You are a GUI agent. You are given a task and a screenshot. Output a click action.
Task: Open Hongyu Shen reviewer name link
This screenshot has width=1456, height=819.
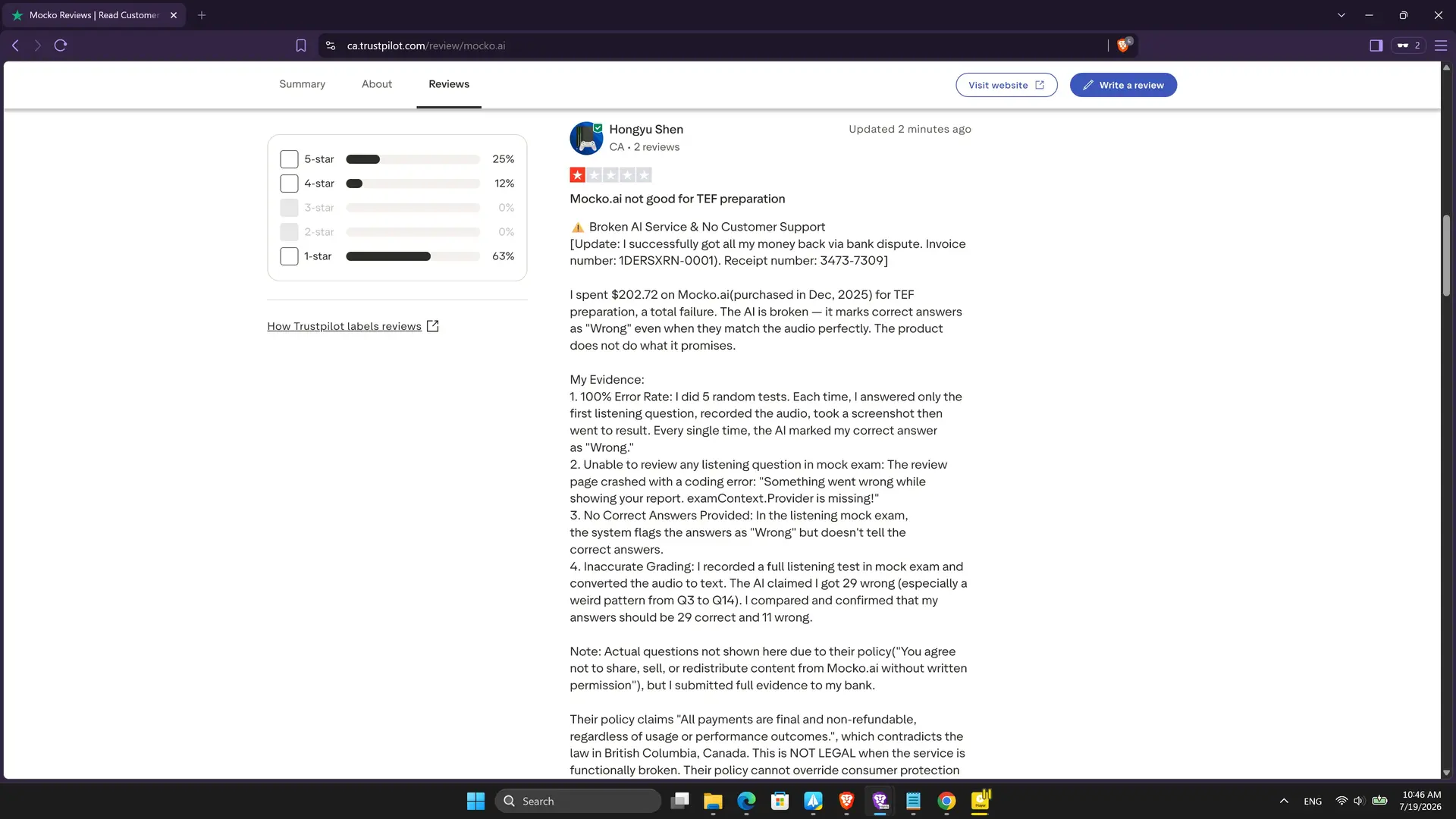646,130
